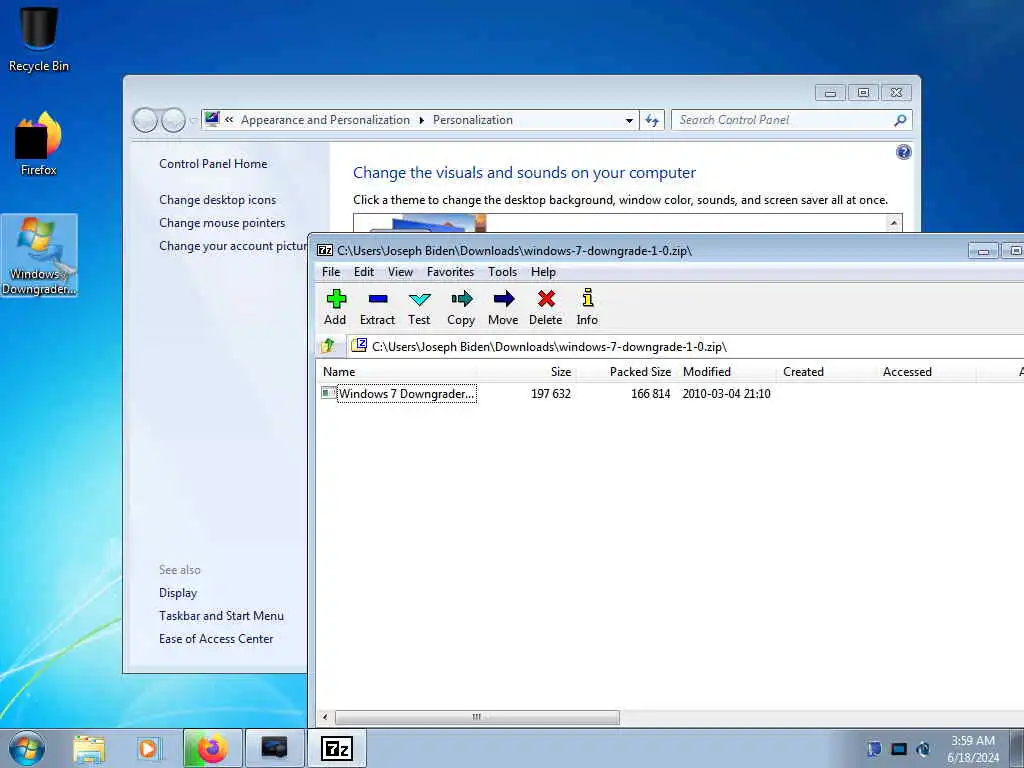Click the packed size value 166 814
This screenshot has width=1024, height=768.
[x=650, y=394]
